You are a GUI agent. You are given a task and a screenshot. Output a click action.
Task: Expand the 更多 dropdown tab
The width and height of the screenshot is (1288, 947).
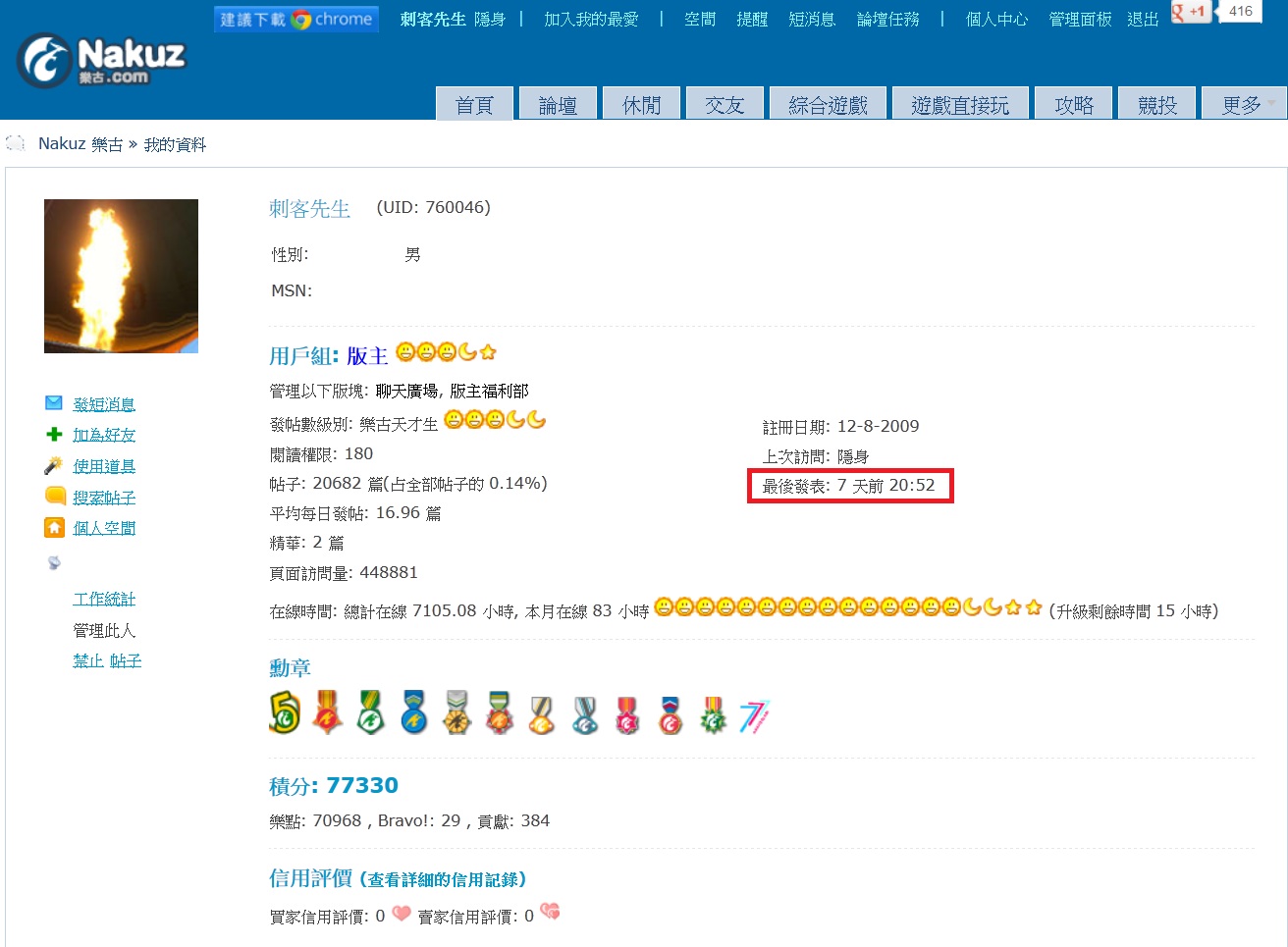(1244, 104)
